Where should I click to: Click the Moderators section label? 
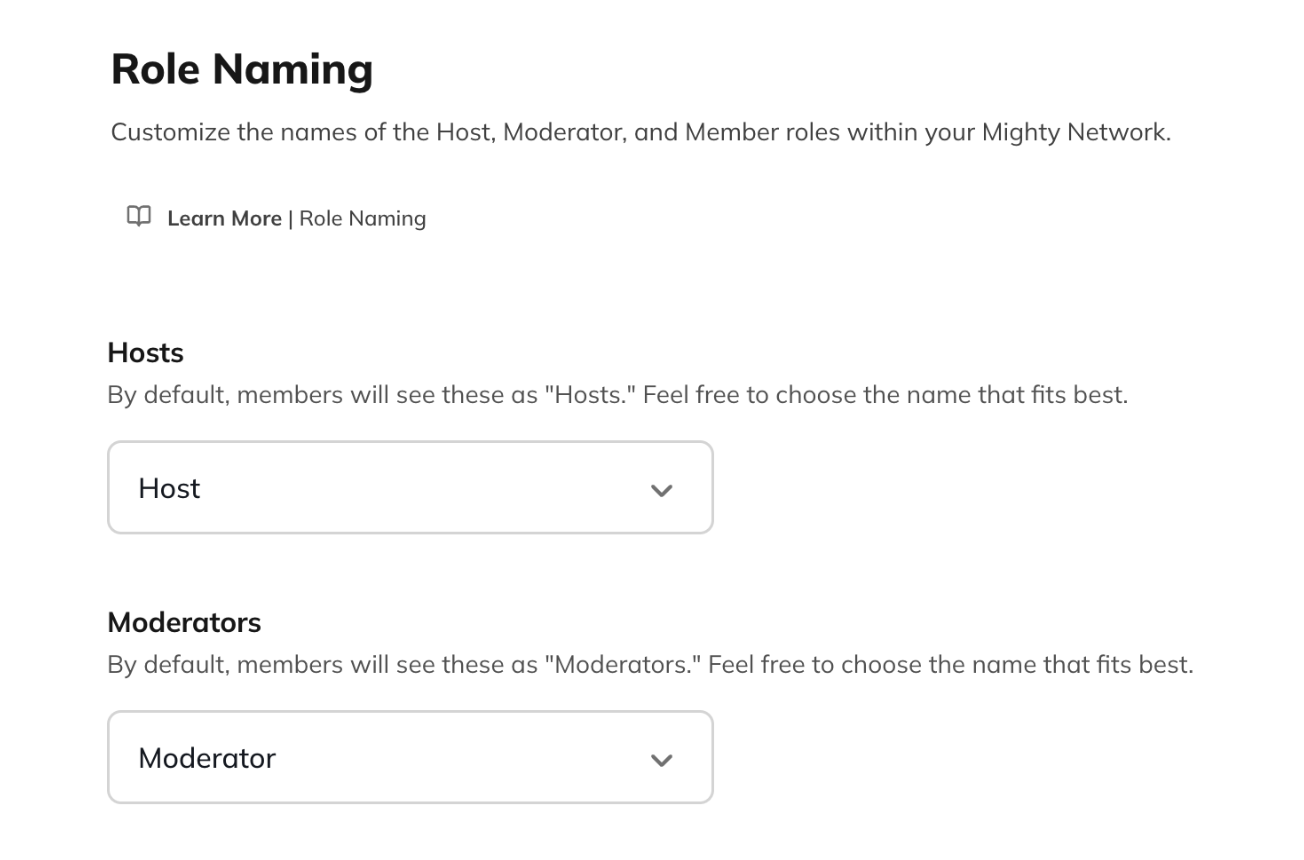[184, 623]
